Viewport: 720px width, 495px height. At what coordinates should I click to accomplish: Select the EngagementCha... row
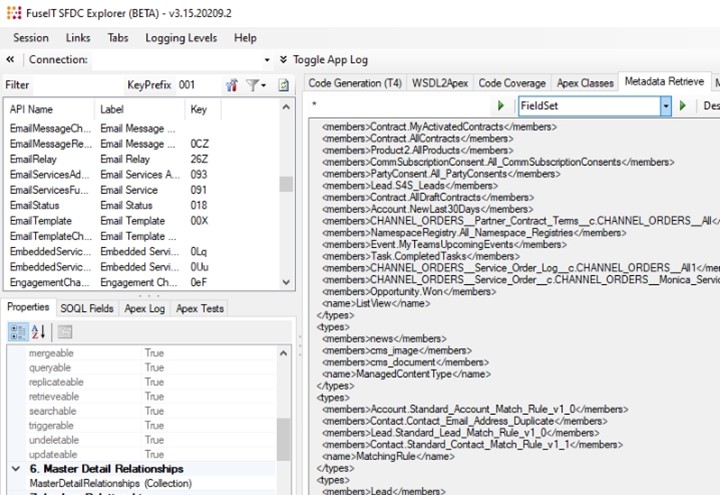click(141, 282)
